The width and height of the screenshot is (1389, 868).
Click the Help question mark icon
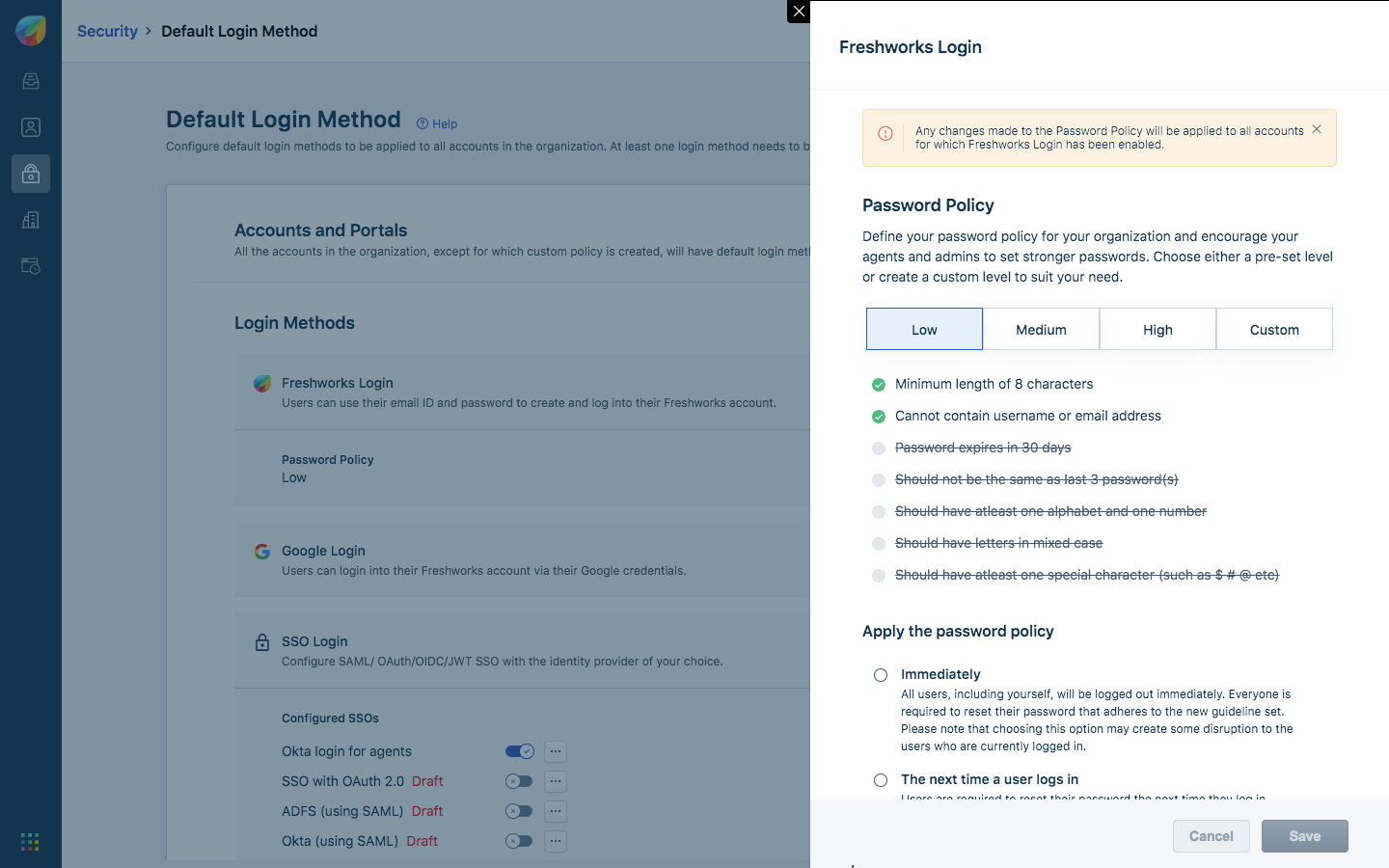pyautogui.click(x=422, y=123)
